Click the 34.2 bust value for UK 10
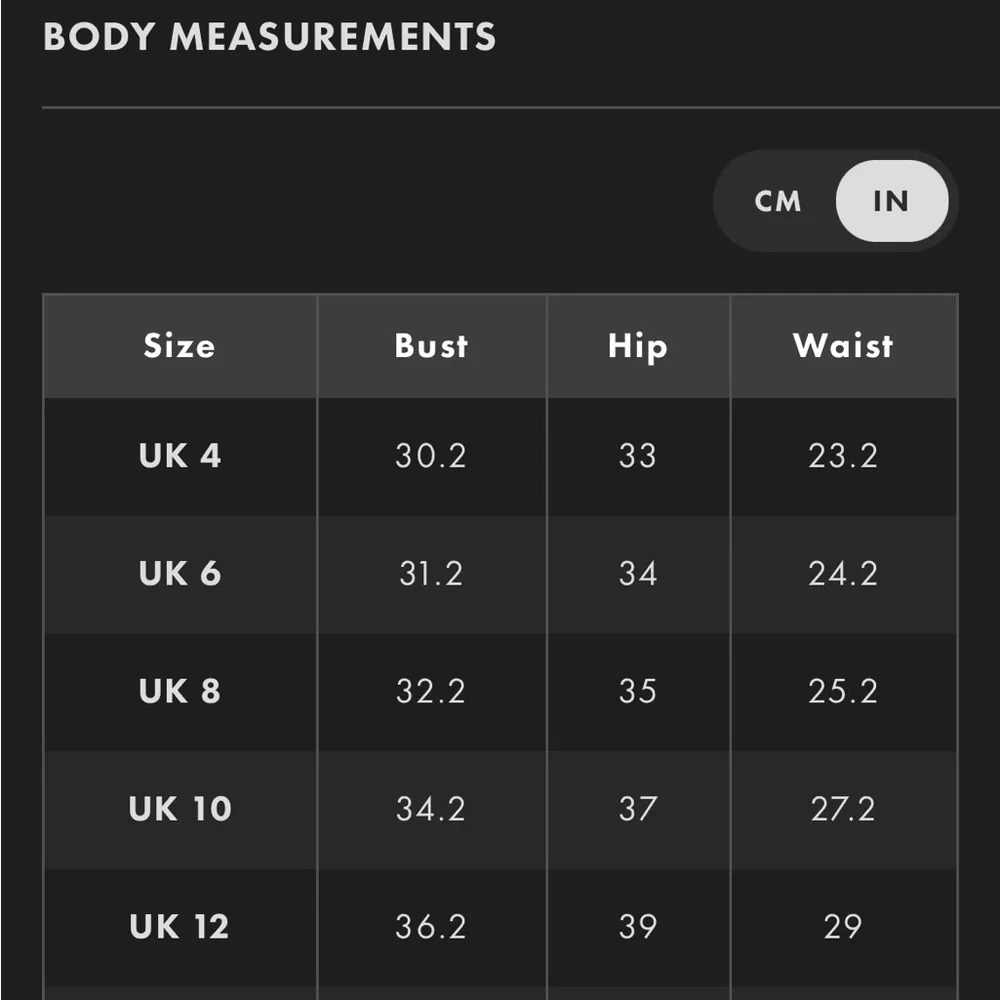1000x1000 pixels. pyautogui.click(x=431, y=809)
